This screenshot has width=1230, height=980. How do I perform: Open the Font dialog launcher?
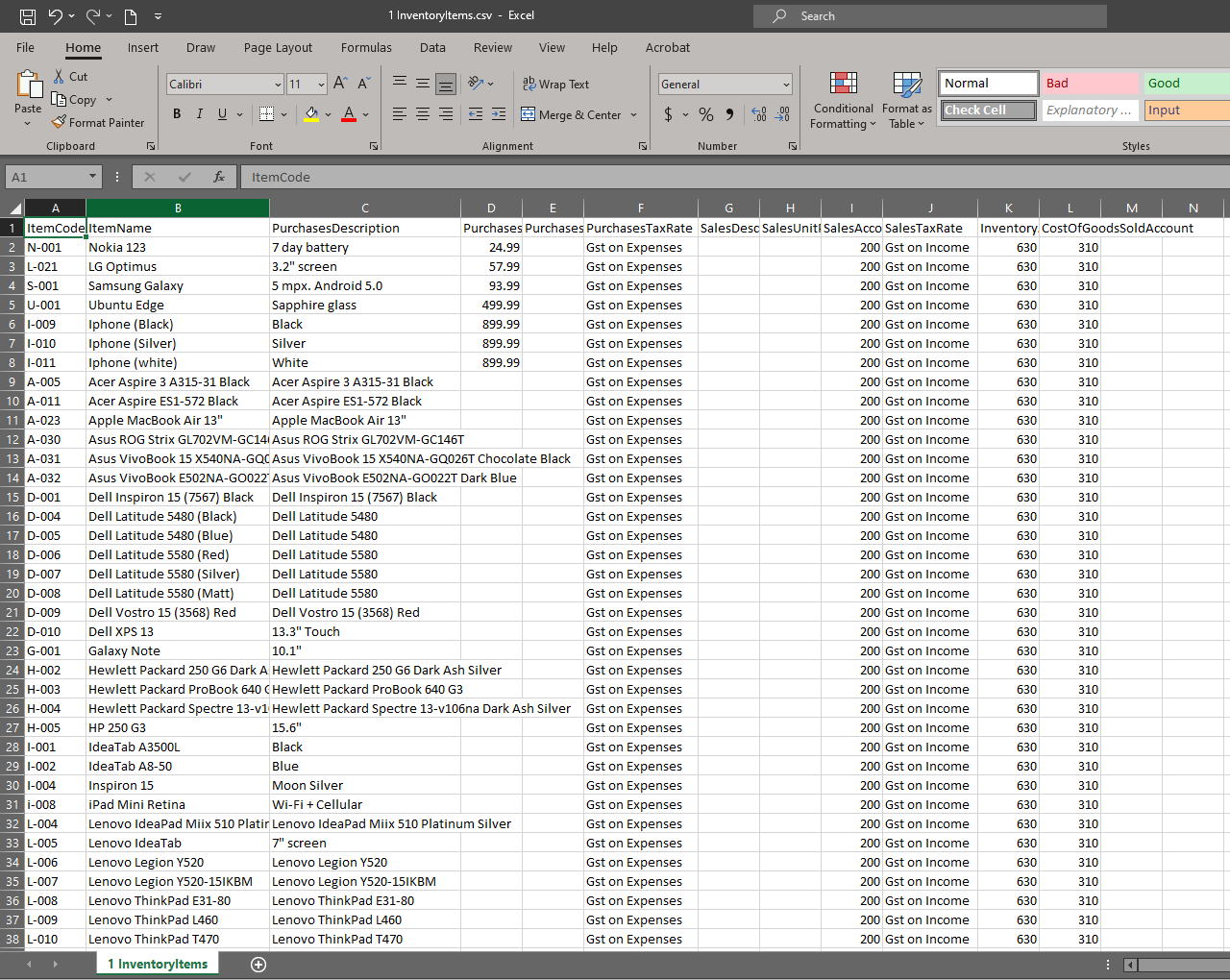tap(374, 146)
